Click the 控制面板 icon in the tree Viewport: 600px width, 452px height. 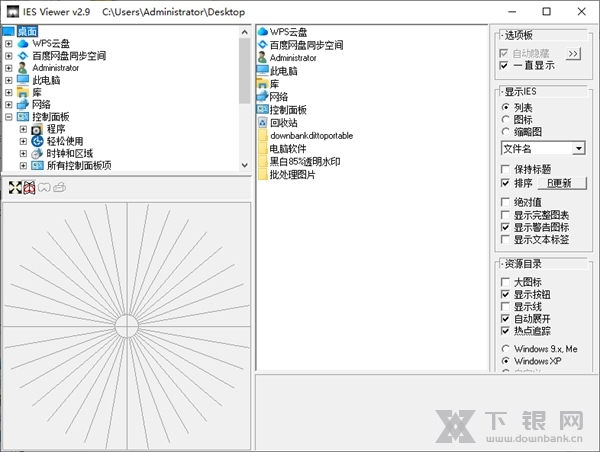click(x=23, y=117)
